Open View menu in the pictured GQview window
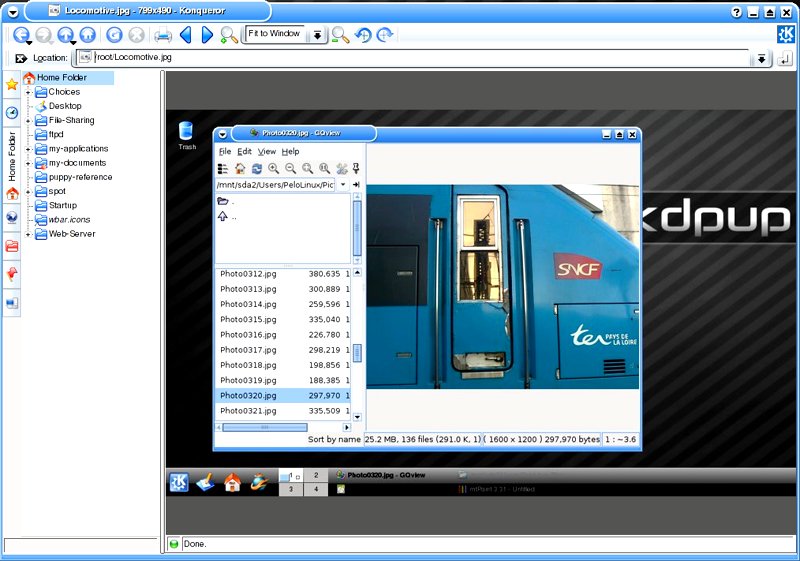Screen dimensions: 800x561 266,151
